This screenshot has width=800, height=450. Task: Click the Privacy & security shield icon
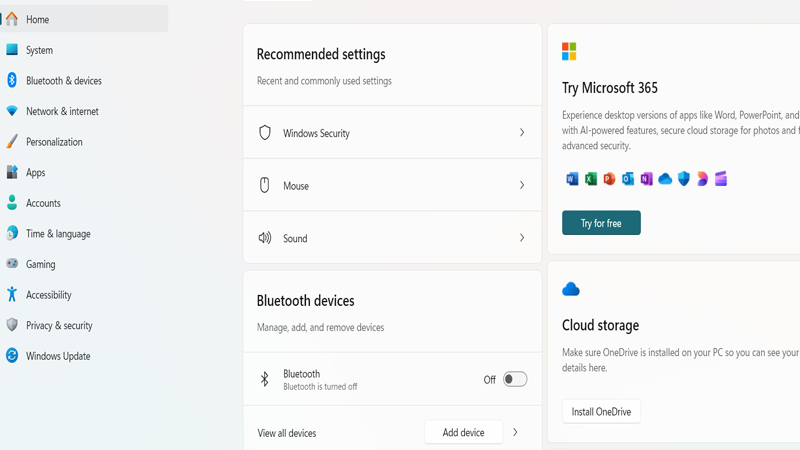[x=12, y=325]
